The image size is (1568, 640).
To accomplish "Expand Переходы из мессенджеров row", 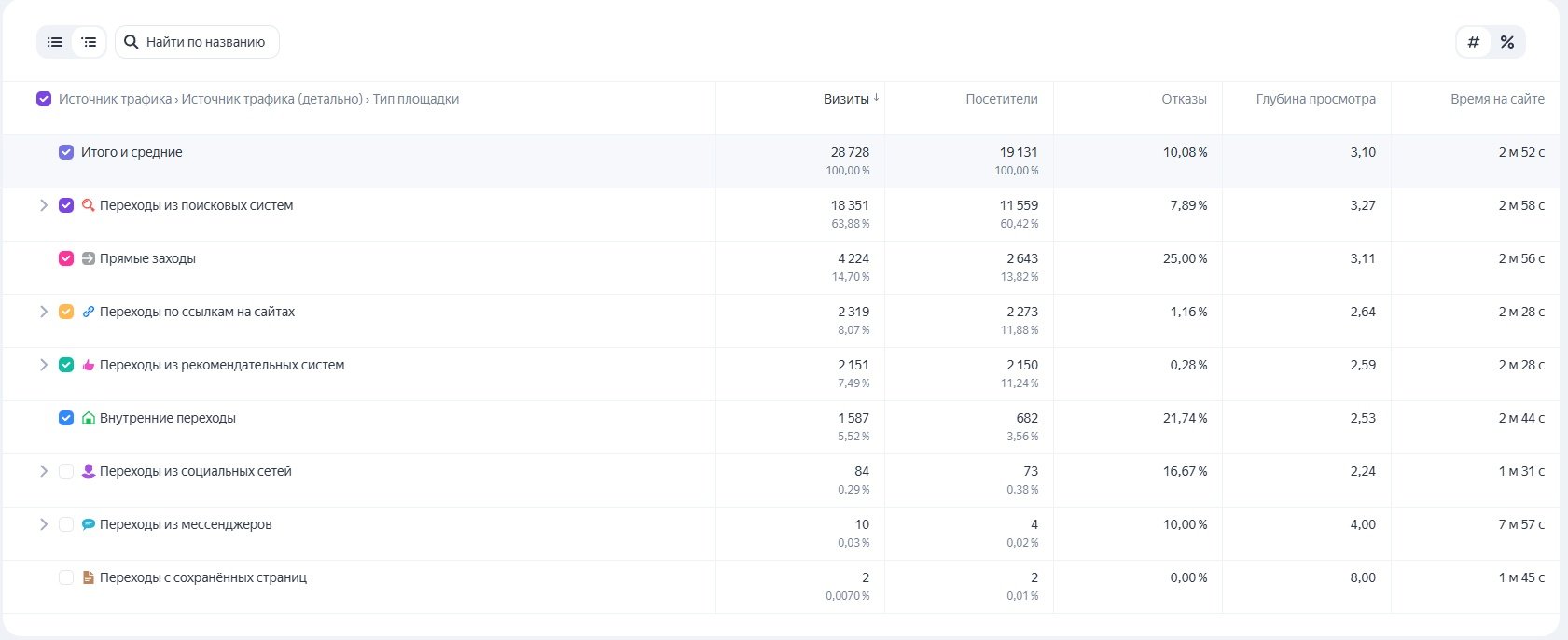I will pyautogui.click(x=43, y=524).
